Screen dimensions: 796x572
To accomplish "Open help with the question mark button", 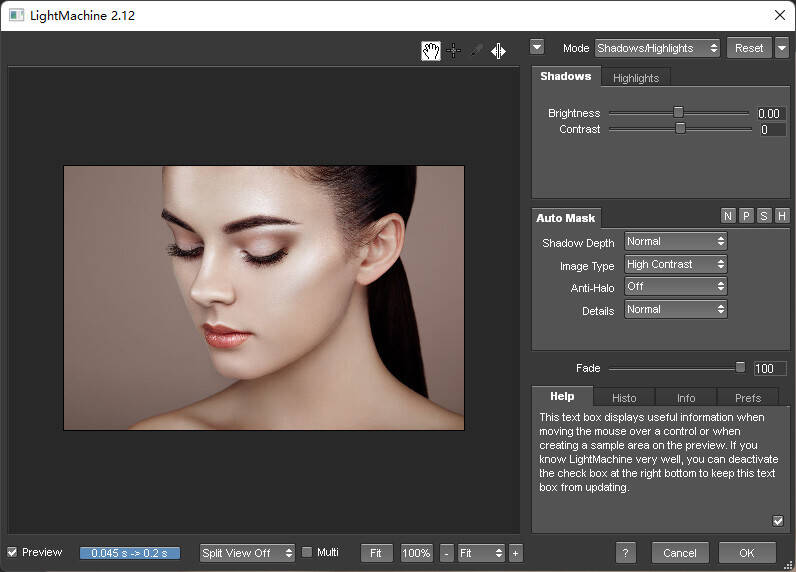I will [625, 553].
